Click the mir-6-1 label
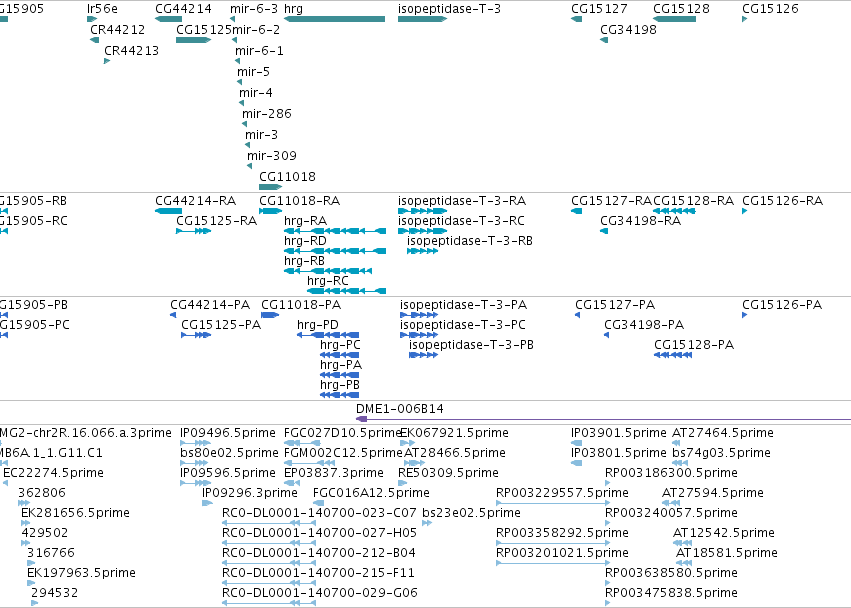 pos(259,50)
